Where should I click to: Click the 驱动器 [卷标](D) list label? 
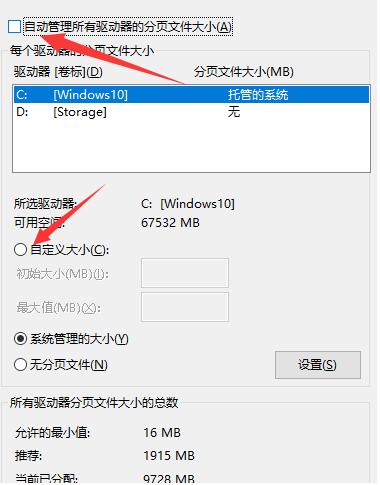[58, 72]
